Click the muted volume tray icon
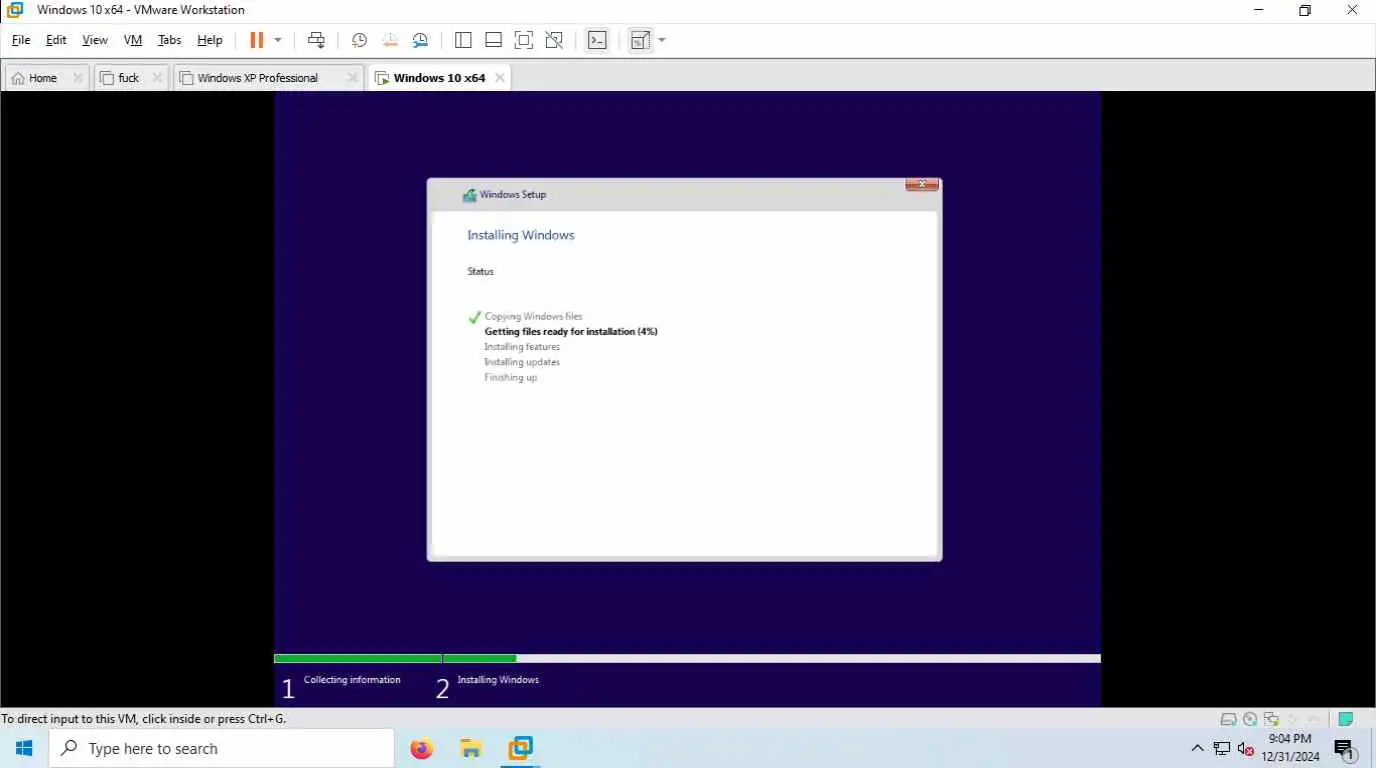This screenshot has height=768, width=1376. [x=1246, y=748]
